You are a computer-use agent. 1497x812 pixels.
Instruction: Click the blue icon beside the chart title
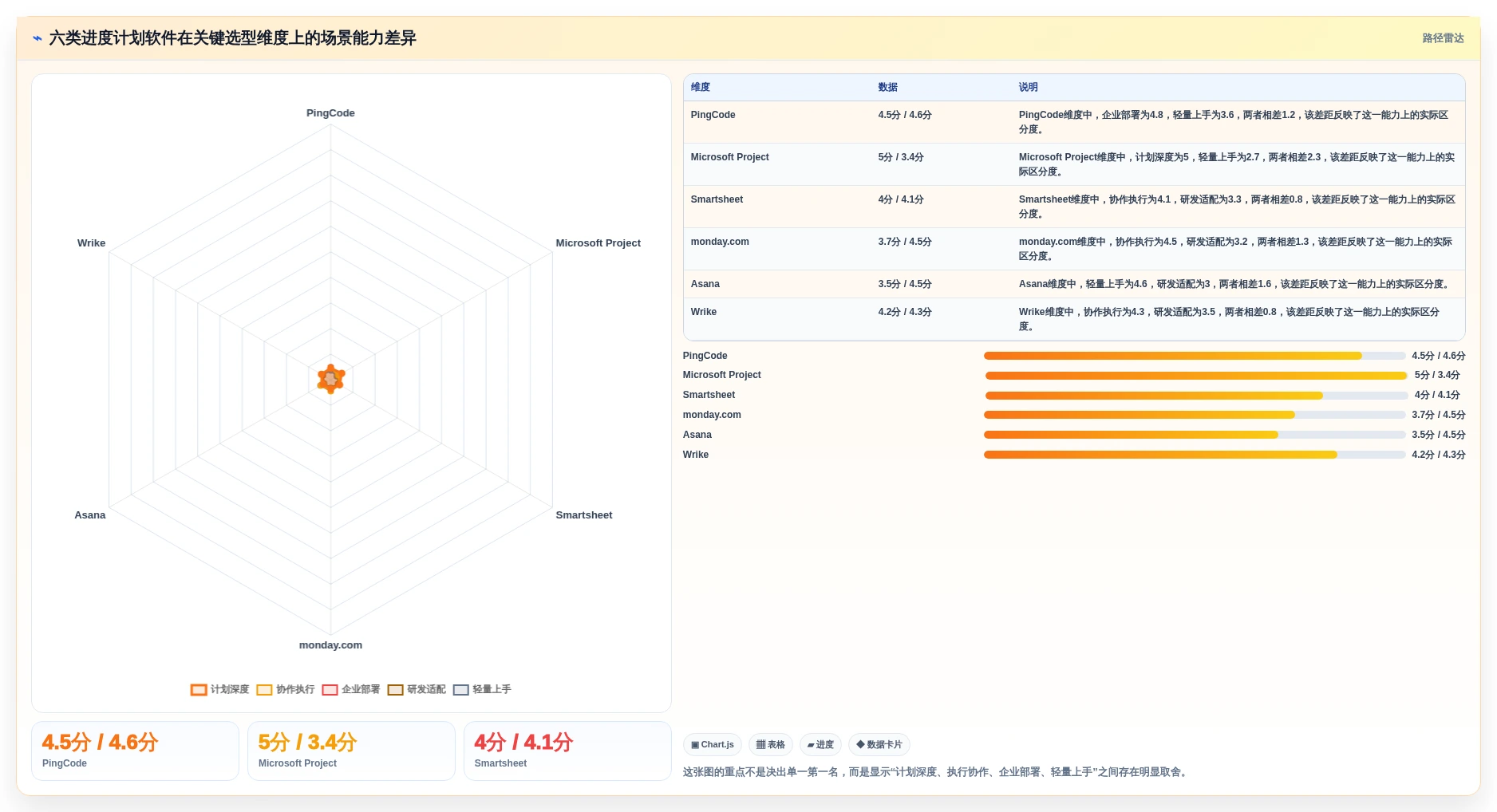(37, 38)
